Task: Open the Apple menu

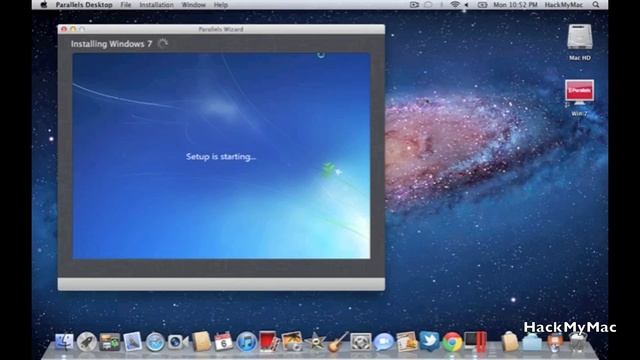Action: pos(44,5)
